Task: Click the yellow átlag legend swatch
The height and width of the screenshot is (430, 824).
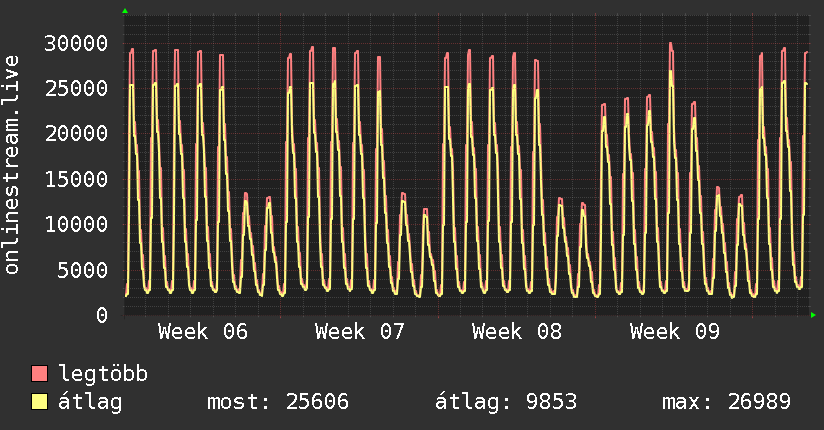Action: [40, 402]
